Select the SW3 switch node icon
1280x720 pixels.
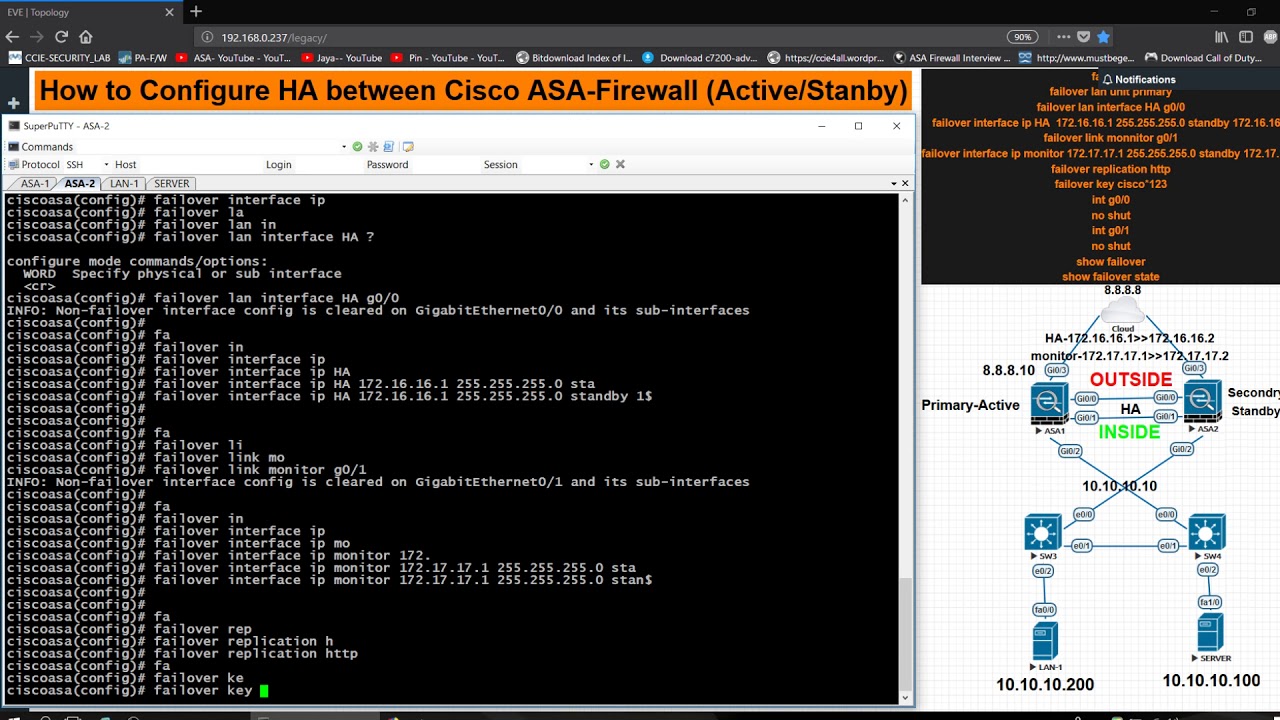point(1043,532)
